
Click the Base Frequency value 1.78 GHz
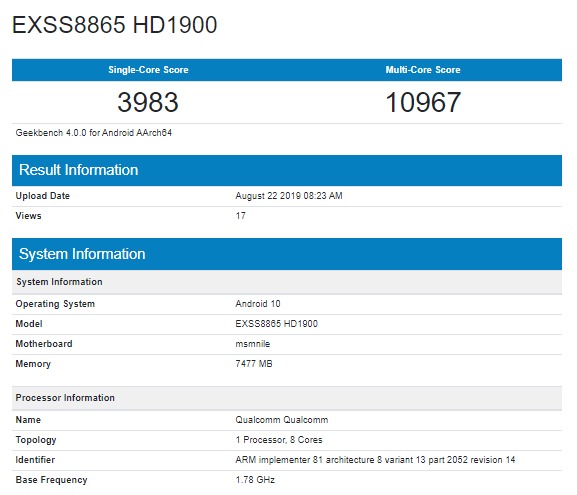tap(255, 480)
